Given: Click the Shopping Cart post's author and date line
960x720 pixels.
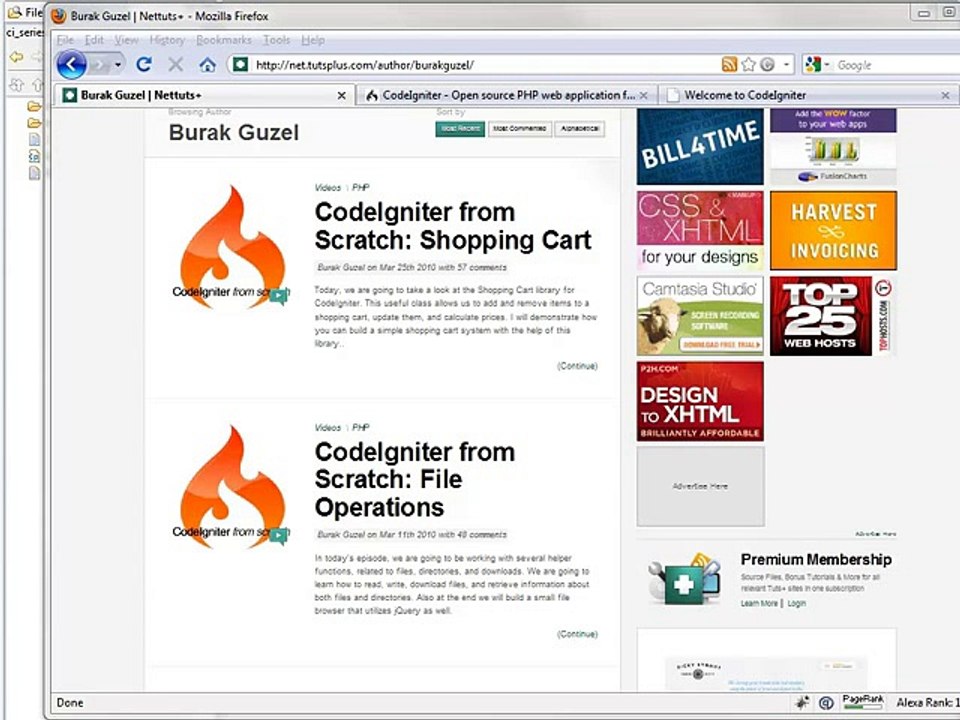Looking at the screenshot, I should click(411, 268).
